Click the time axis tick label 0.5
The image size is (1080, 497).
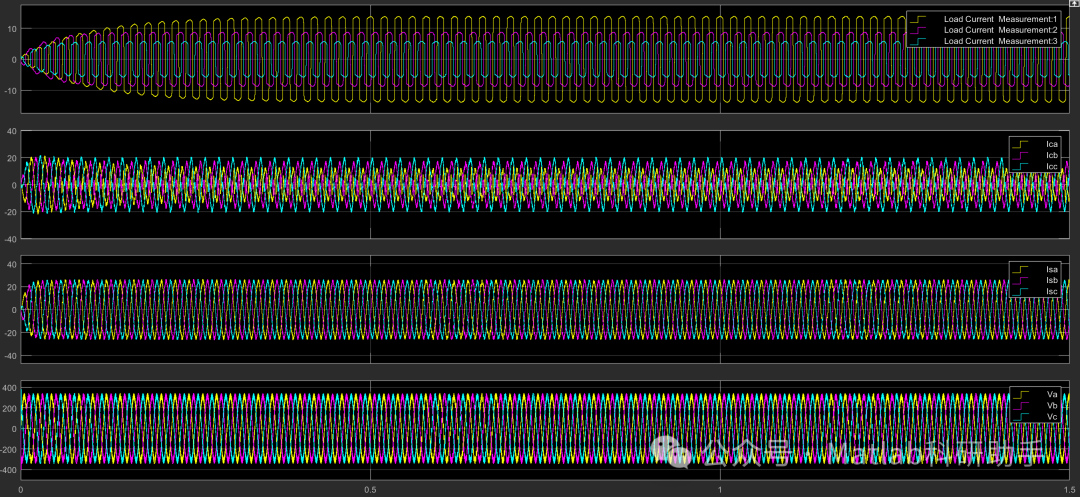coord(371,491)
